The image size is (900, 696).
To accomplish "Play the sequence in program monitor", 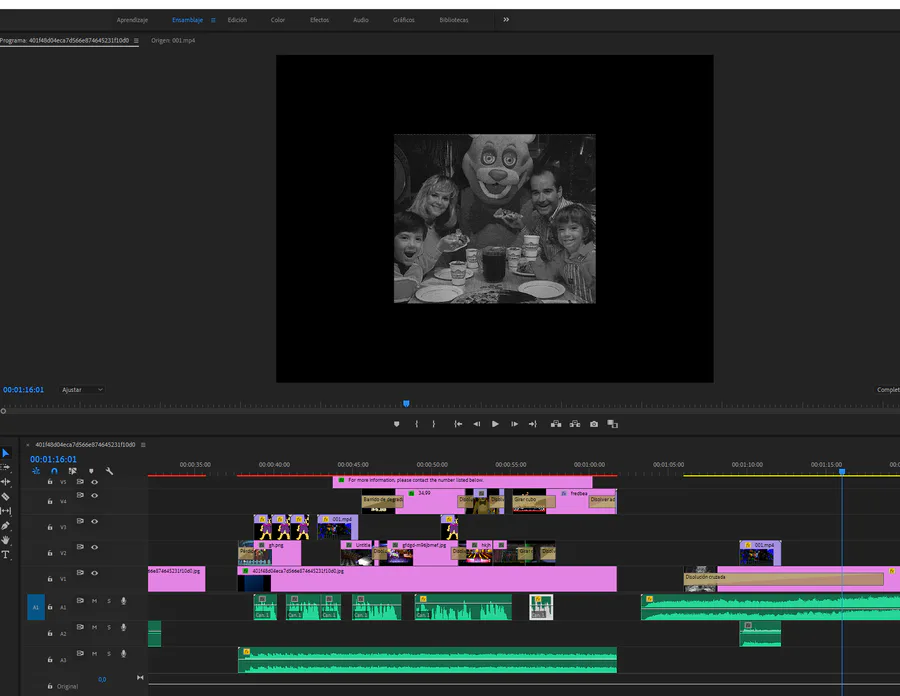I will click(x=495, y=424).
